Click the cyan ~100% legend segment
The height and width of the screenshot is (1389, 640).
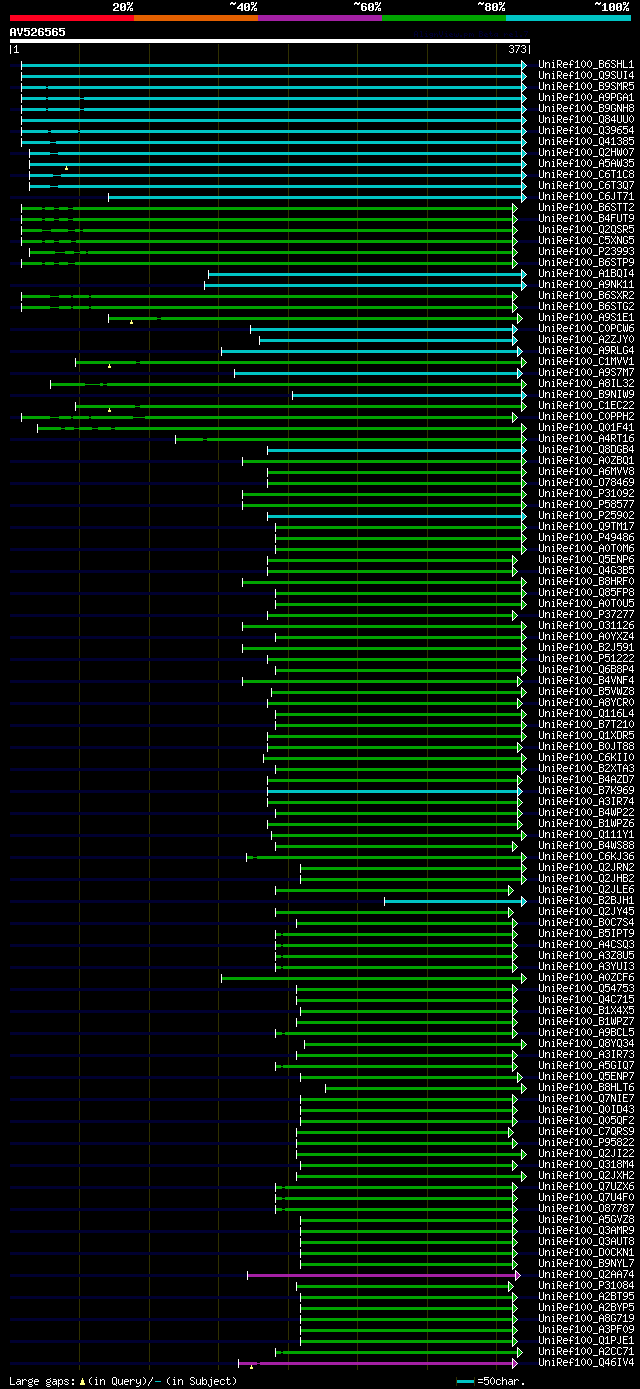568,18
